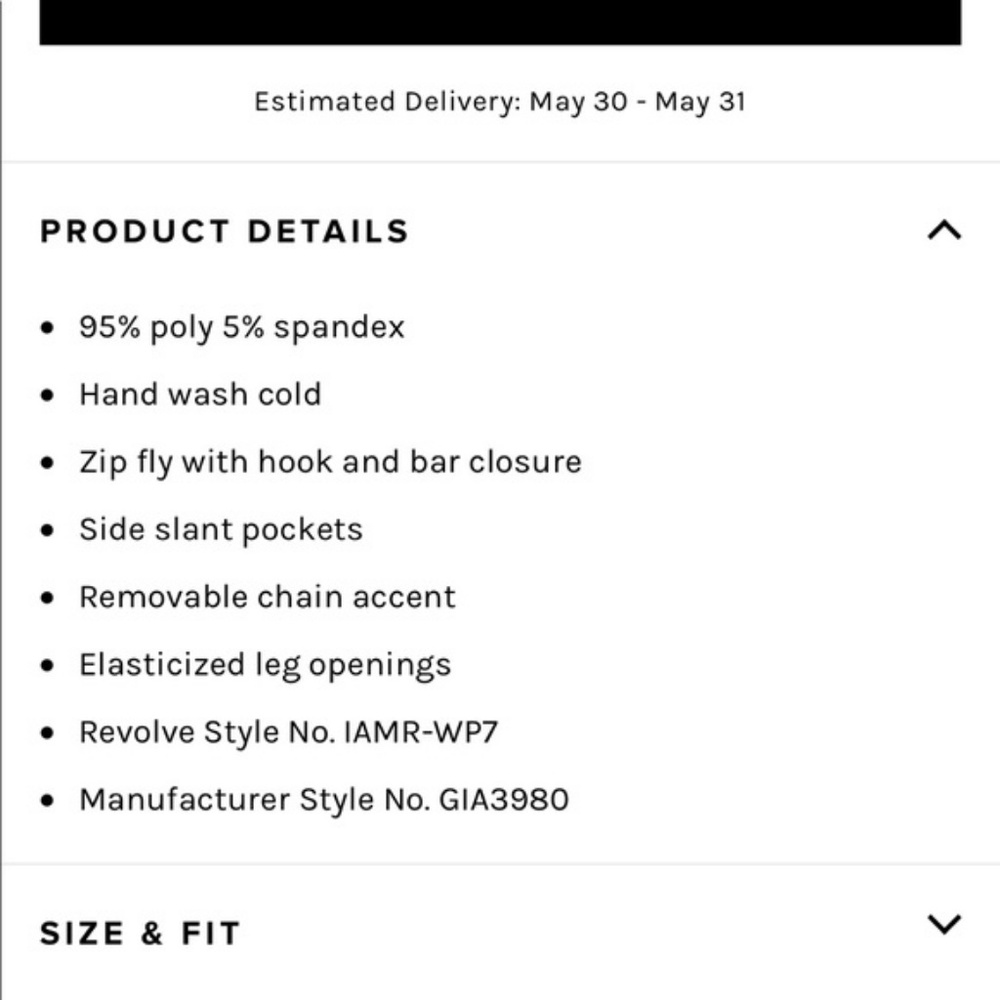Click the bullet before Side slant pockets

pyautogui.click(x=48, y=530)
